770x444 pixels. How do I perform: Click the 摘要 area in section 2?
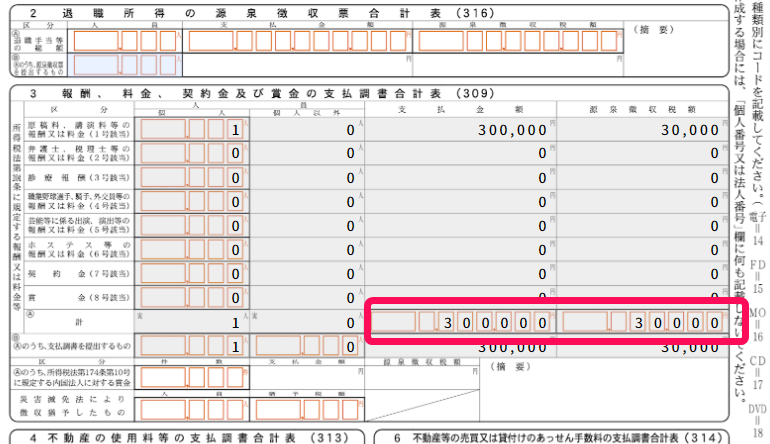pyautogui.click(x=676, y=49)
